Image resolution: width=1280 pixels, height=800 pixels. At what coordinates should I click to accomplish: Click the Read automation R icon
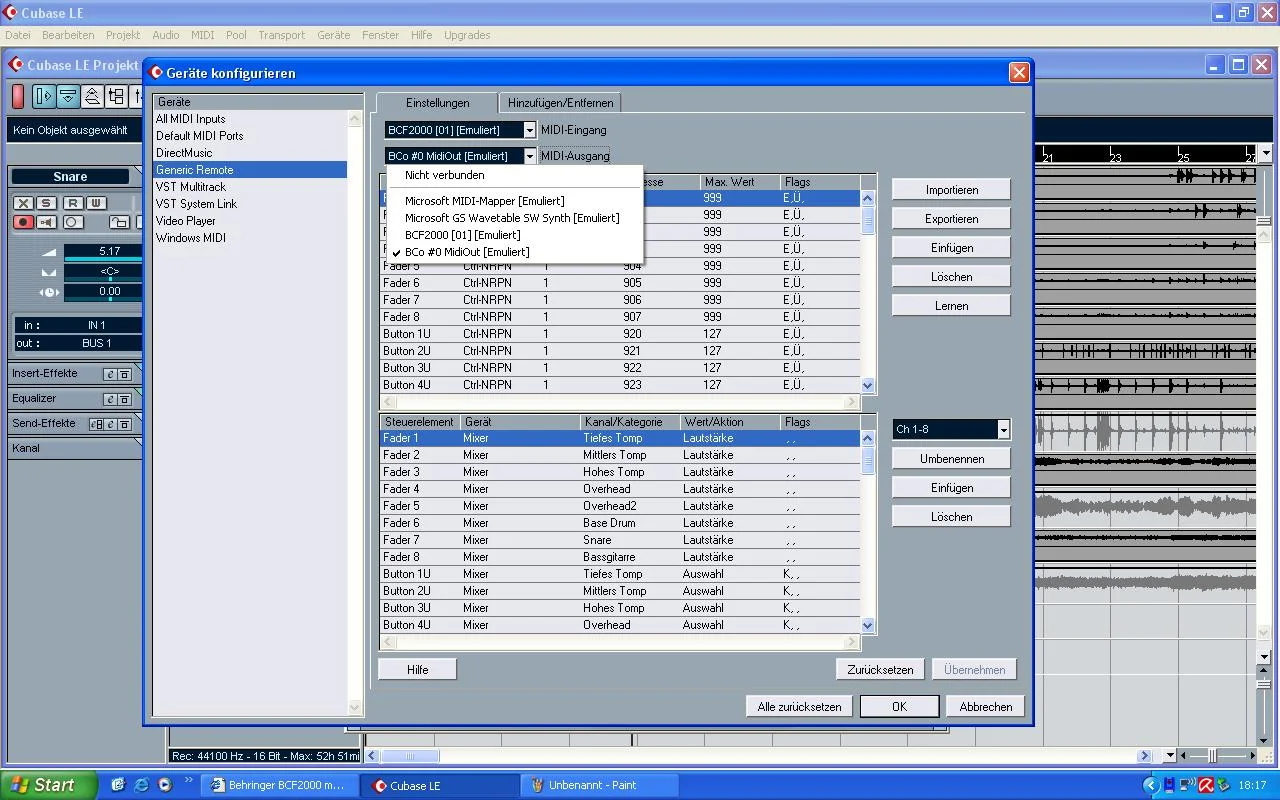coord(73,203)
